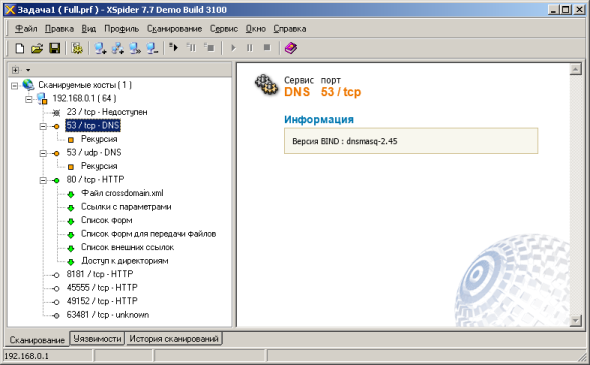The height and width of the screenshot is (365, 590).
Task: Click the 192.168.0.1 status bar entry
Action: coord(26,356)
